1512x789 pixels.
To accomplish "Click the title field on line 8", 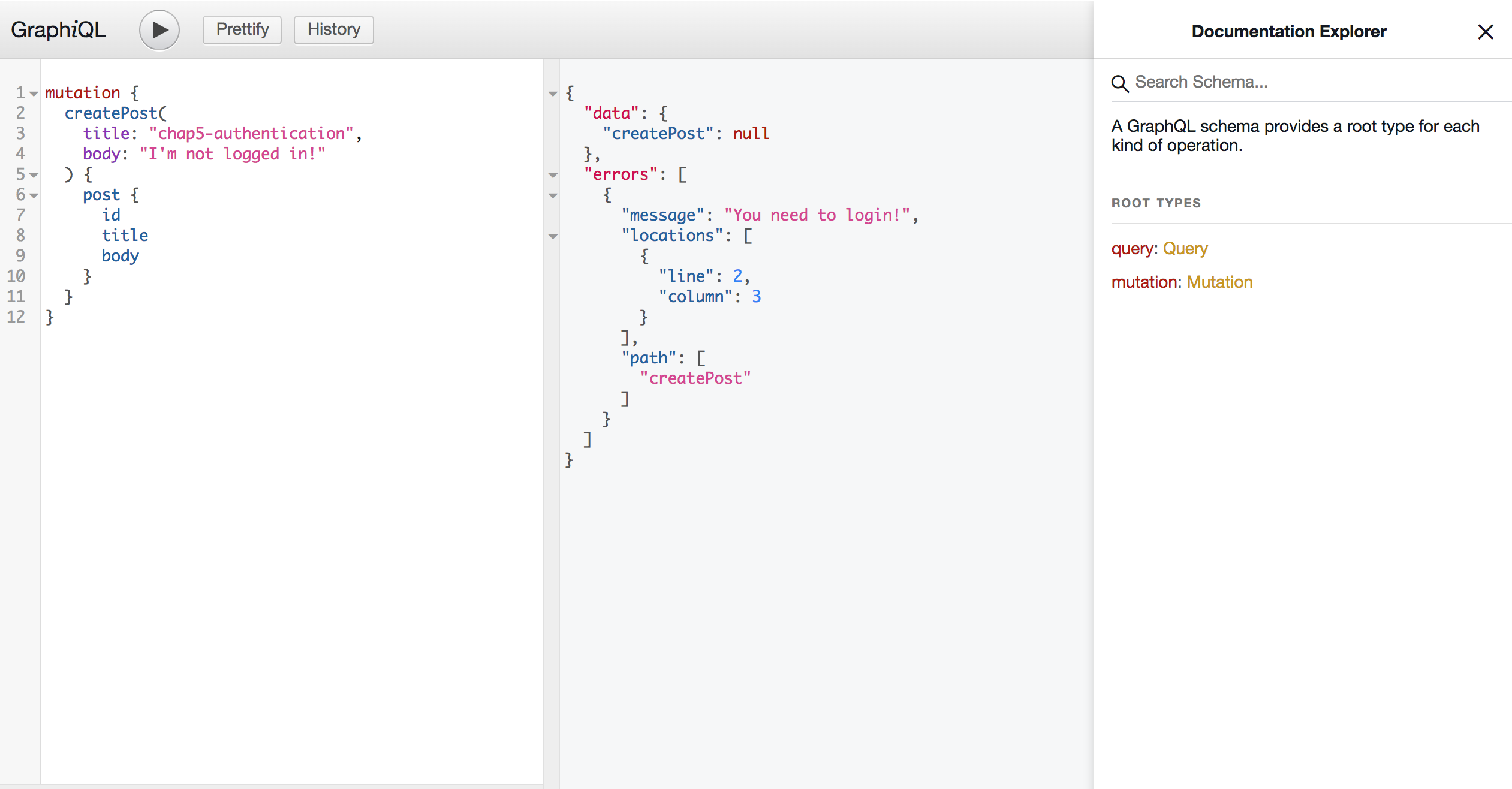I will click(x=125, y=236).
